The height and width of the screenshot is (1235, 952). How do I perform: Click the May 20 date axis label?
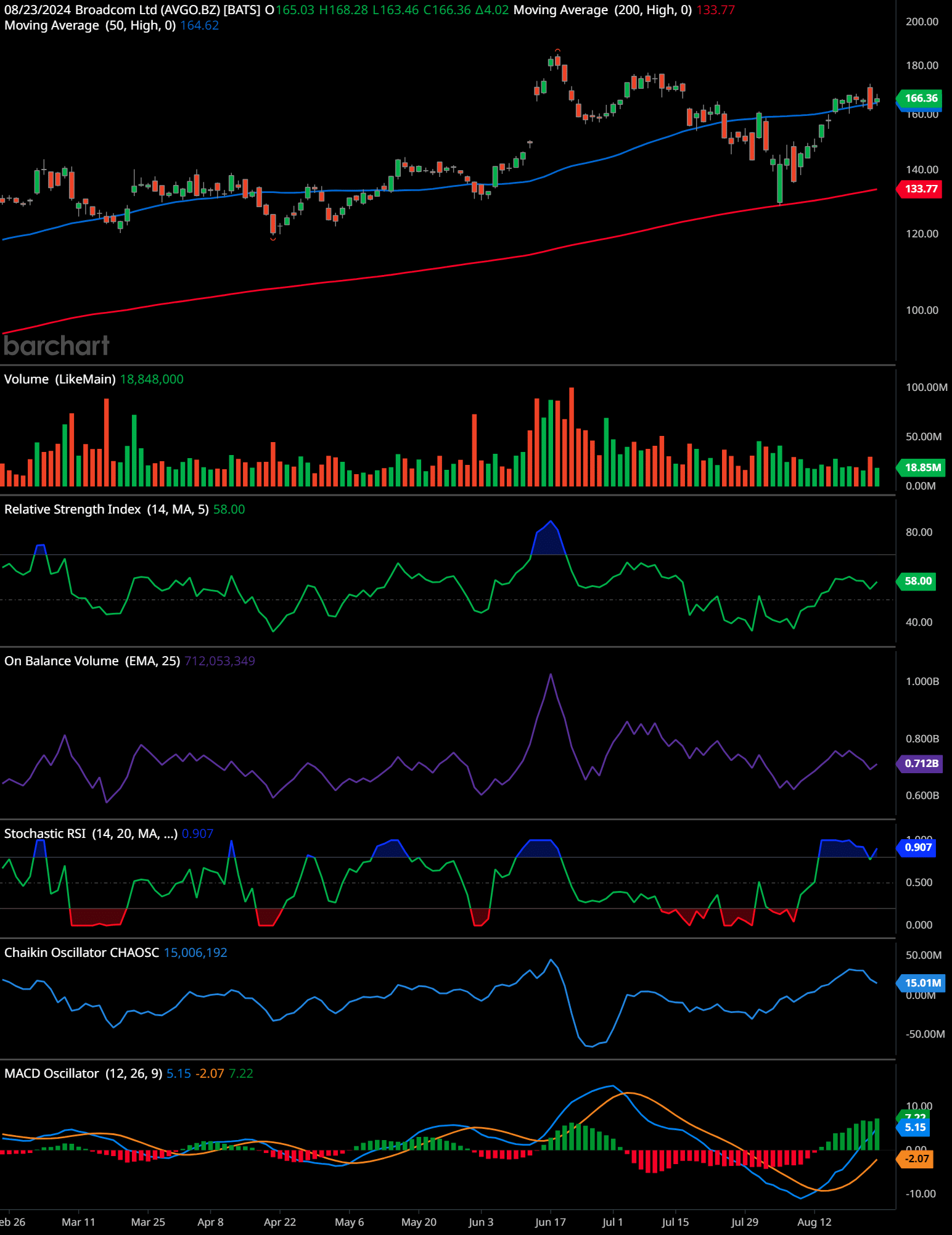[x=419, y=1222]
